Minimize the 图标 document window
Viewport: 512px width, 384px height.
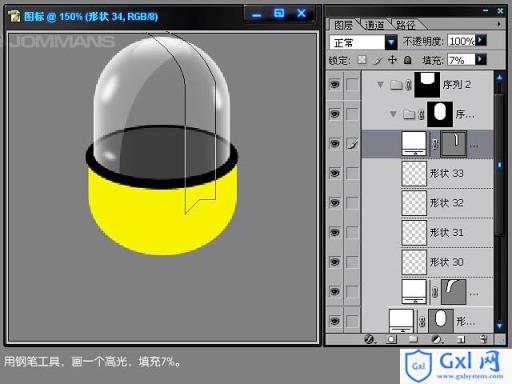click(257, 15)
